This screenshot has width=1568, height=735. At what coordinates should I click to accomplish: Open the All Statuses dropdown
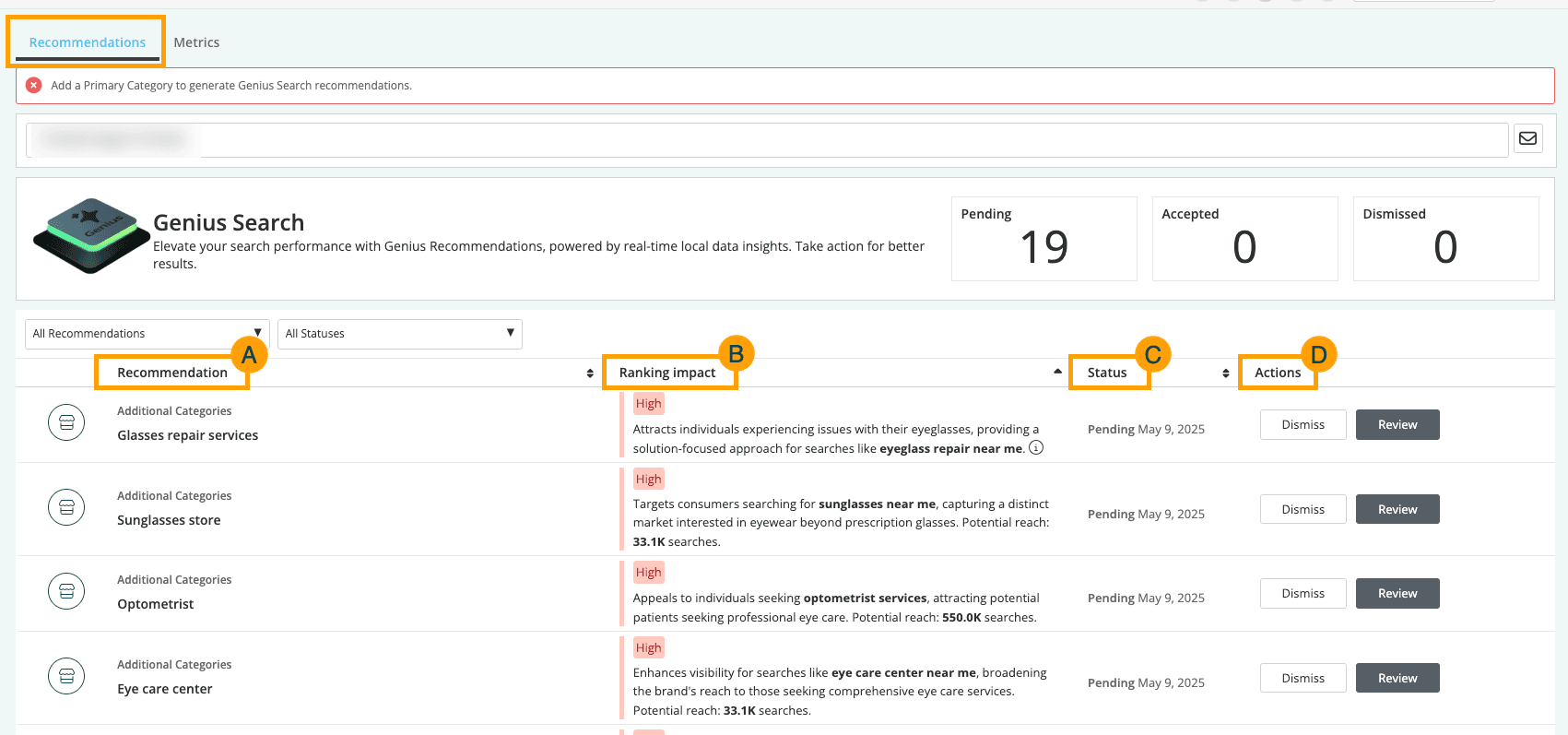[x=399, y=334]
